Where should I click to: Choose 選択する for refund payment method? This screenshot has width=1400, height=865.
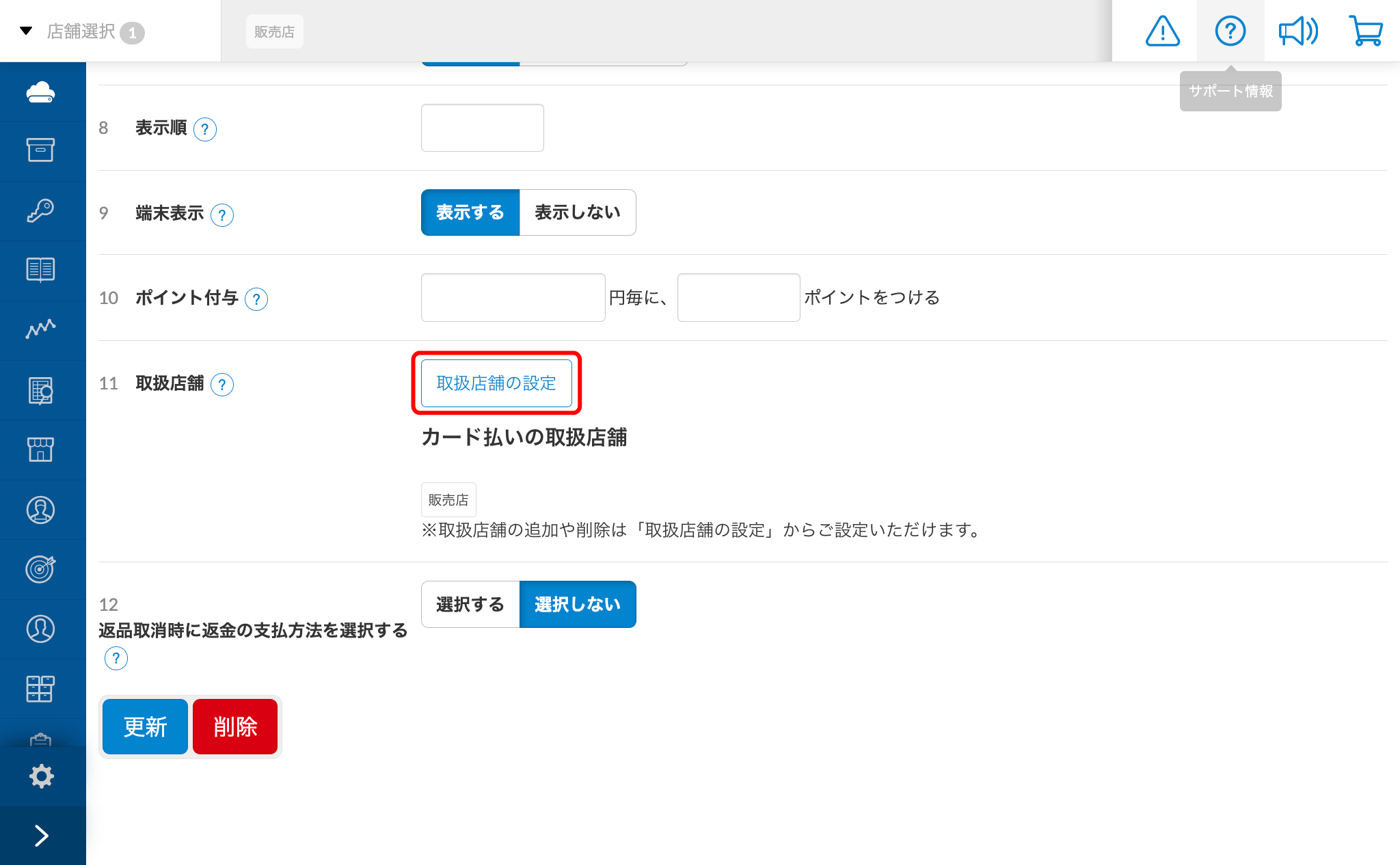point(470,605)
